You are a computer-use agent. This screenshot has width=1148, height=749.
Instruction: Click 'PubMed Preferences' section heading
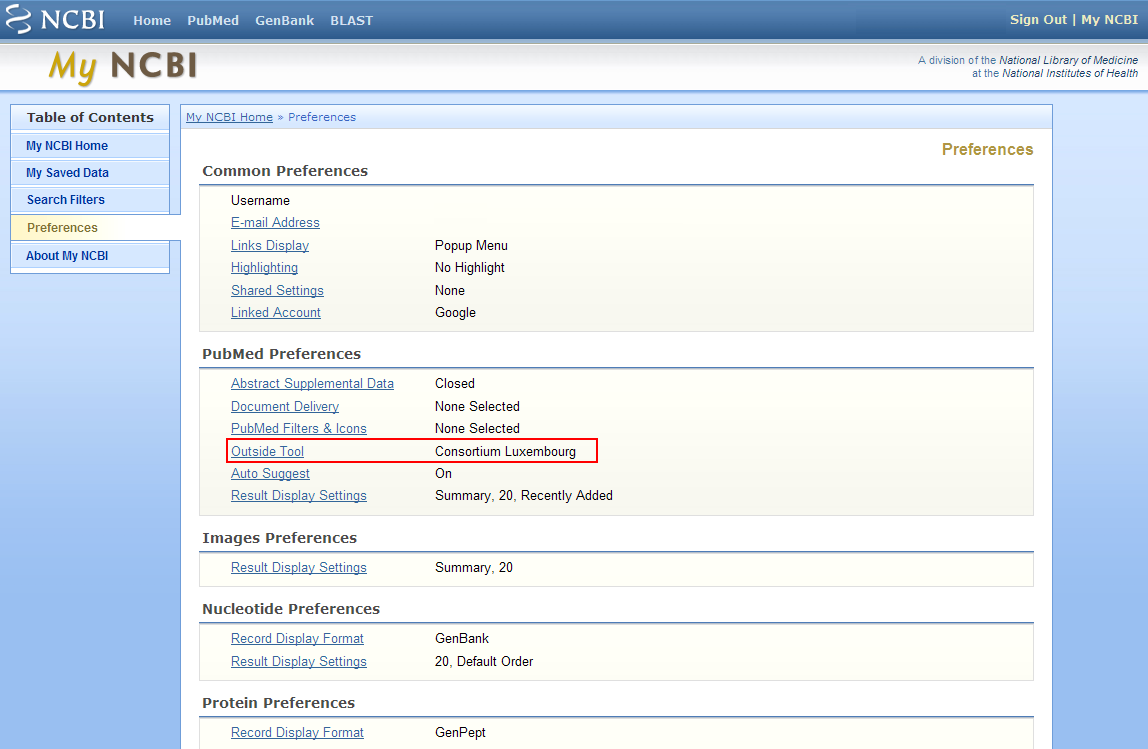[x=281, y=354]
